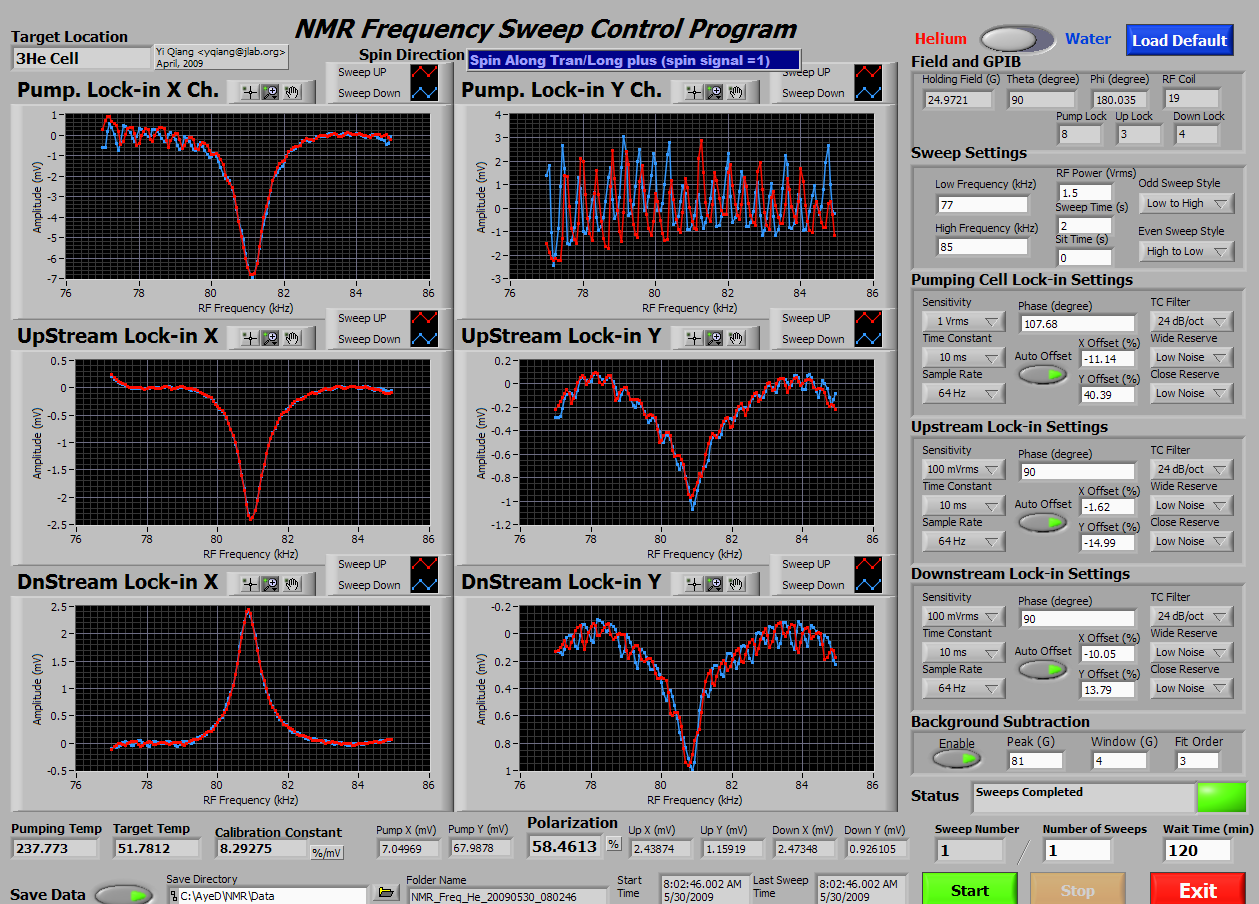Click Sweep UP red plot swatch of Pump X graph
Screen dimensions: 1259x904
(423, 72)
